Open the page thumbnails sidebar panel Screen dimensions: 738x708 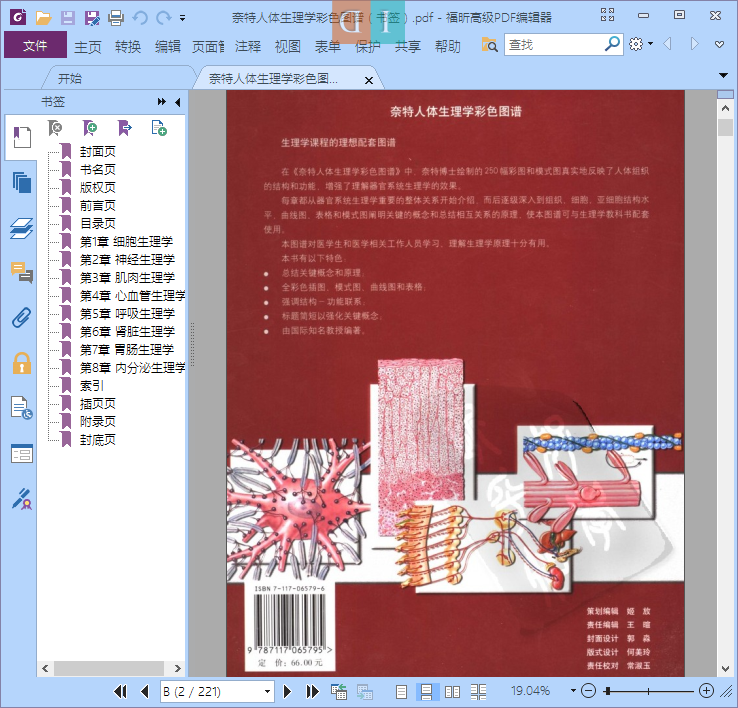pyautogui.click(x=22, y=183)
